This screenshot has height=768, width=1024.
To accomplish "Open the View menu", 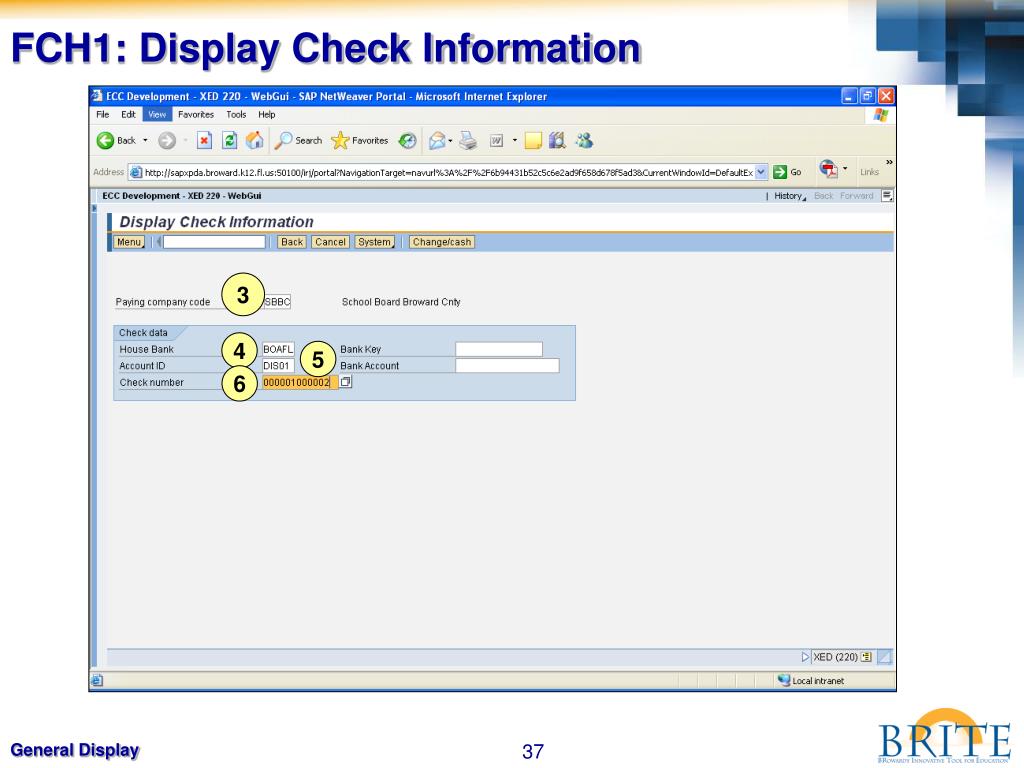I will pyautogui.click(x=157, y=114).
